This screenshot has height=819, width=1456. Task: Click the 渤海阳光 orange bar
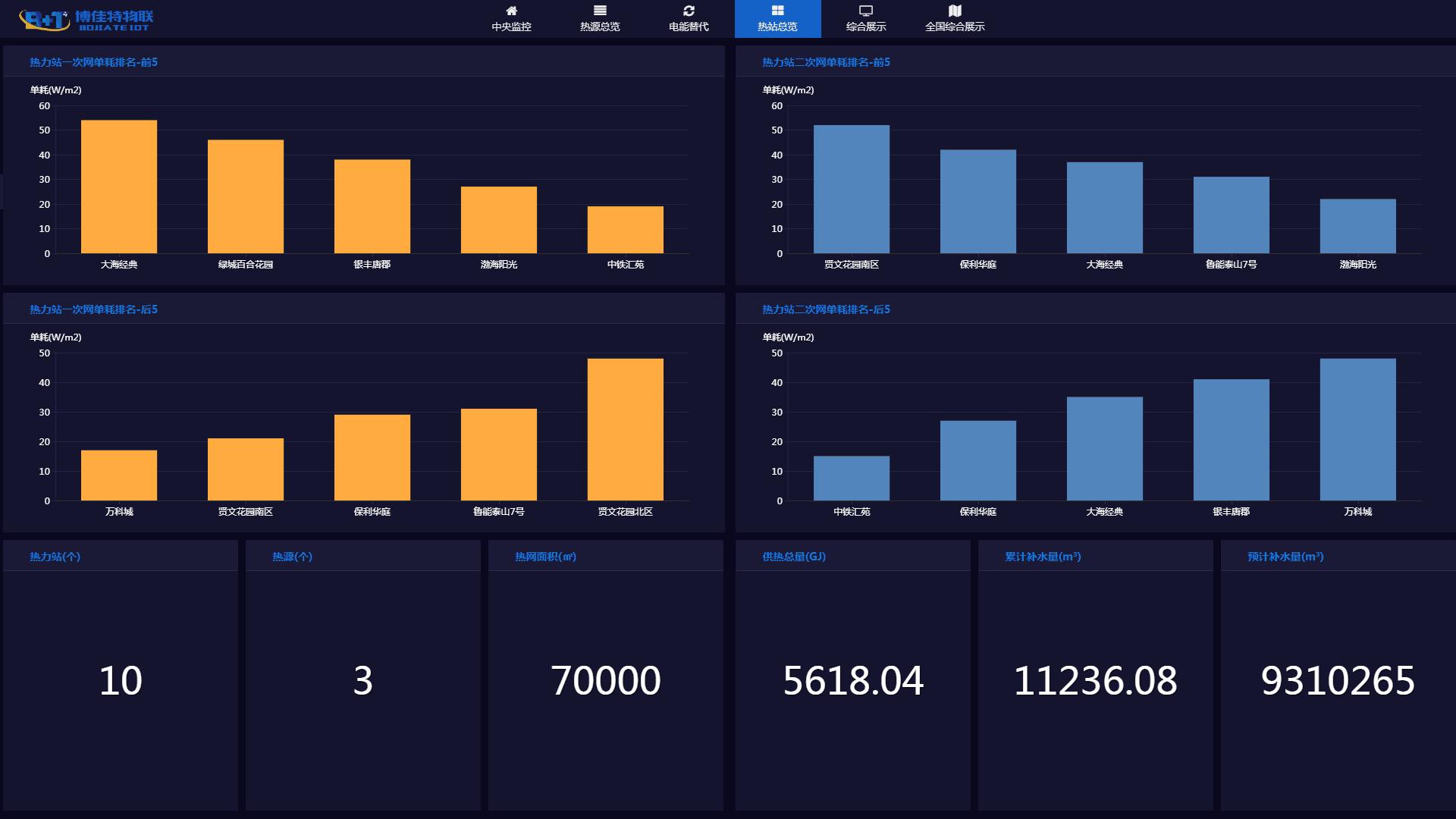[499, 220]
